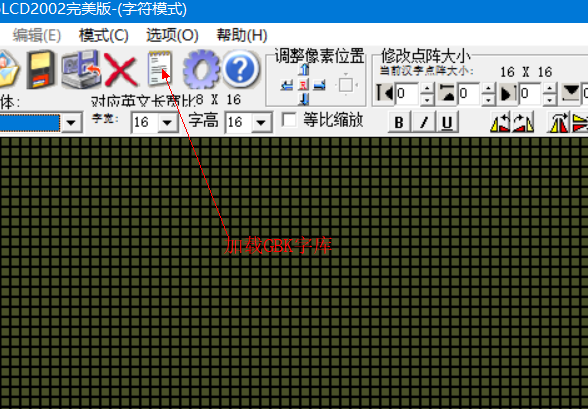The image size is (588, 409).
Task: Toggle bold with the B button
Action: 399,122
